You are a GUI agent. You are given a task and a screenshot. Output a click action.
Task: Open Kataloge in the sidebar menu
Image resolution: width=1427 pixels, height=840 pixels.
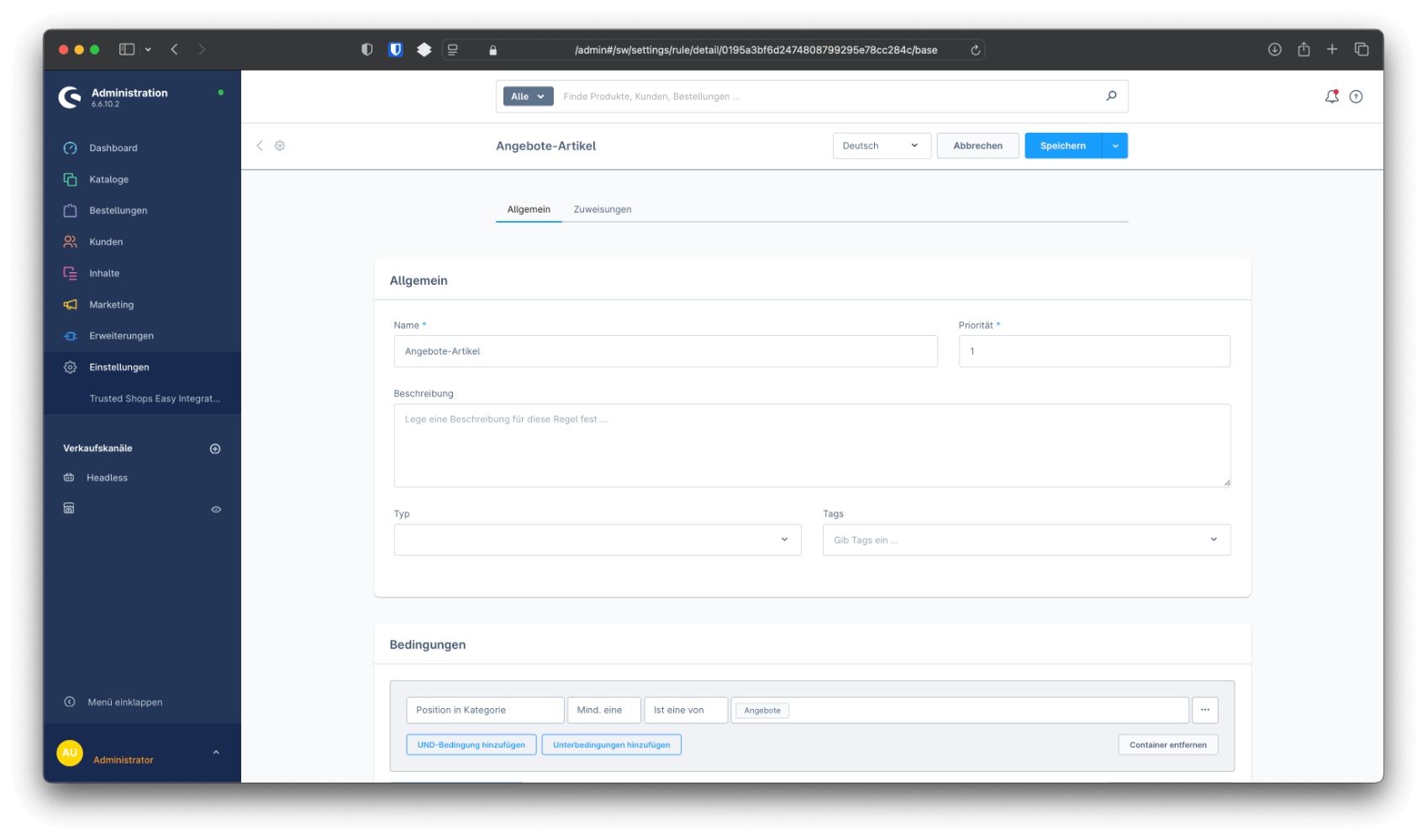(109, 179)
